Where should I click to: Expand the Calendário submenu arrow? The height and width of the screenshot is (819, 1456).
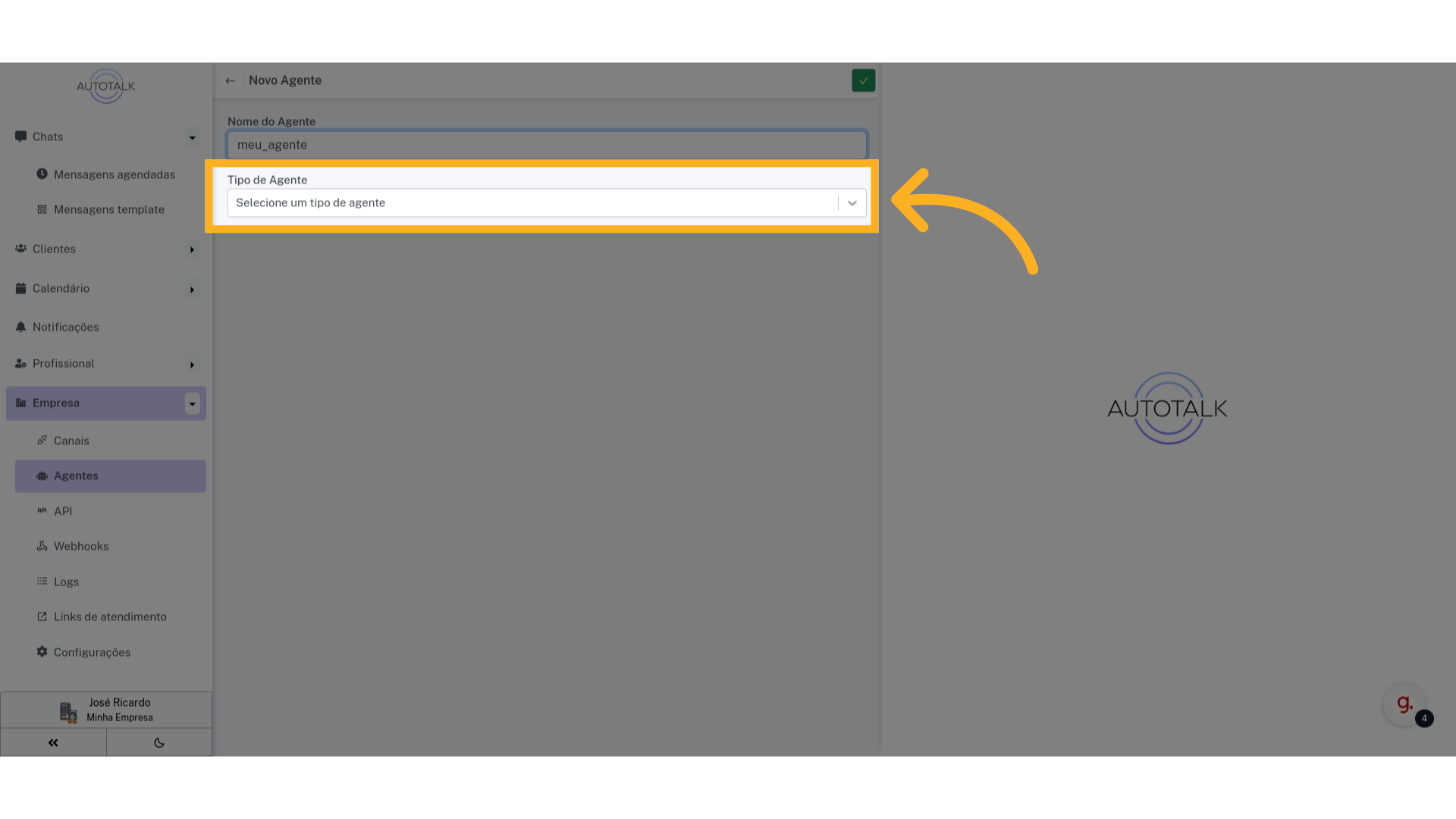pos(193,290)
